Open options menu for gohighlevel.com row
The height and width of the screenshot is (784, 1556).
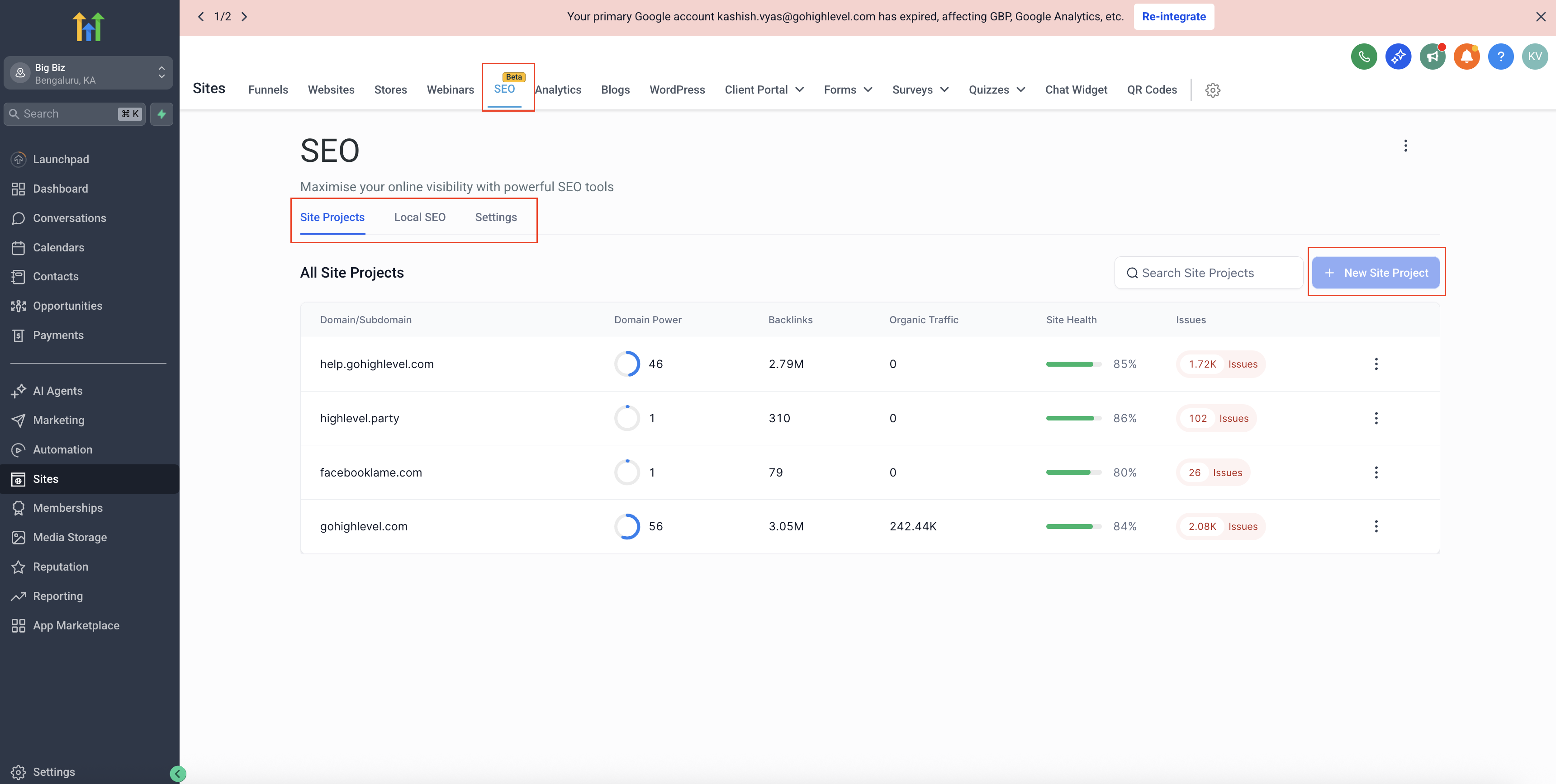coord(1376,526)
